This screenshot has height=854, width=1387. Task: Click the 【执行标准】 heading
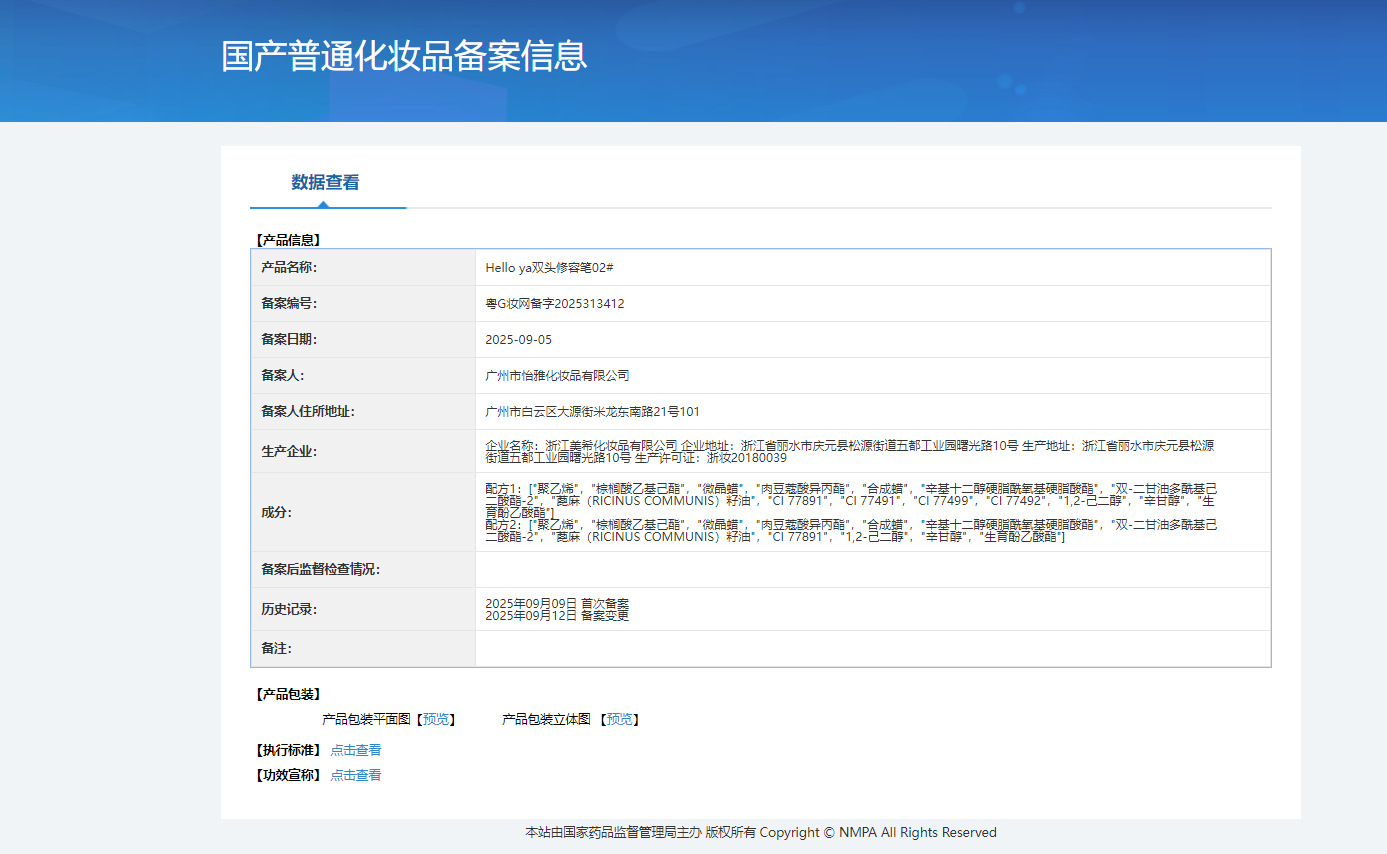pos(288,750)
